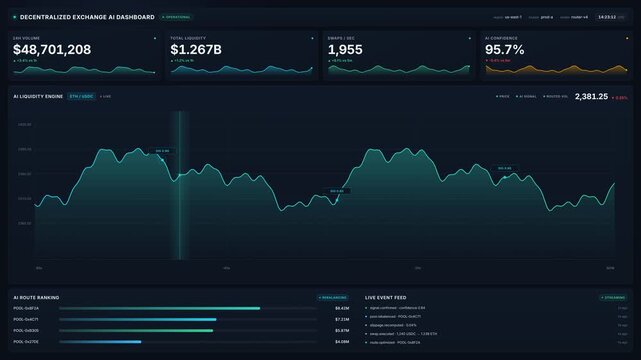This screenshot has height=360, width=641.
Task: Toggle the AI SIGNAL legend series
Action: [x=527, y=96]
